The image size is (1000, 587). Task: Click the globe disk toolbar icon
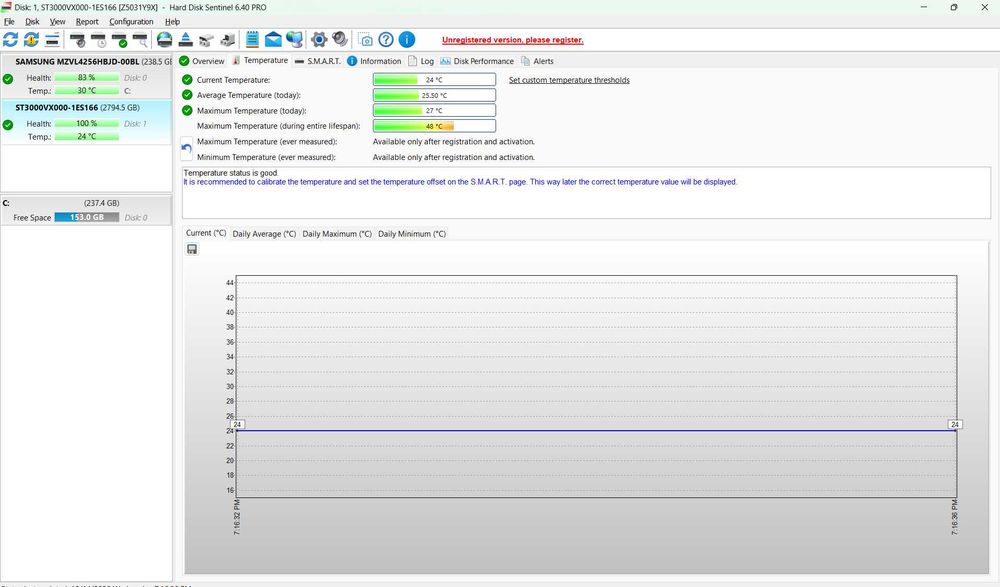pyautogui.click(x=165, y=40)
